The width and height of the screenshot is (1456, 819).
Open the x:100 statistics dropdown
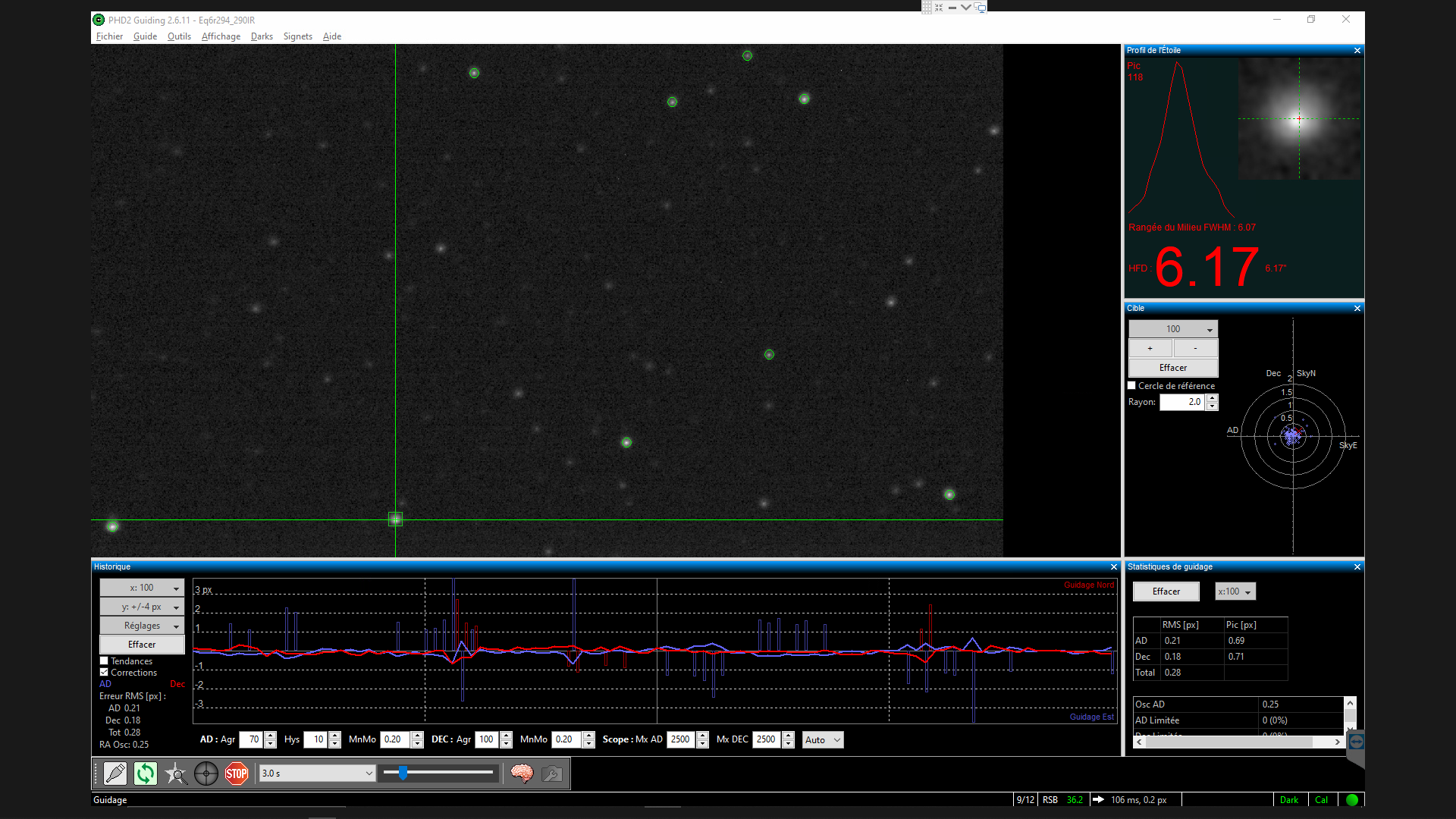(1235, 591)
